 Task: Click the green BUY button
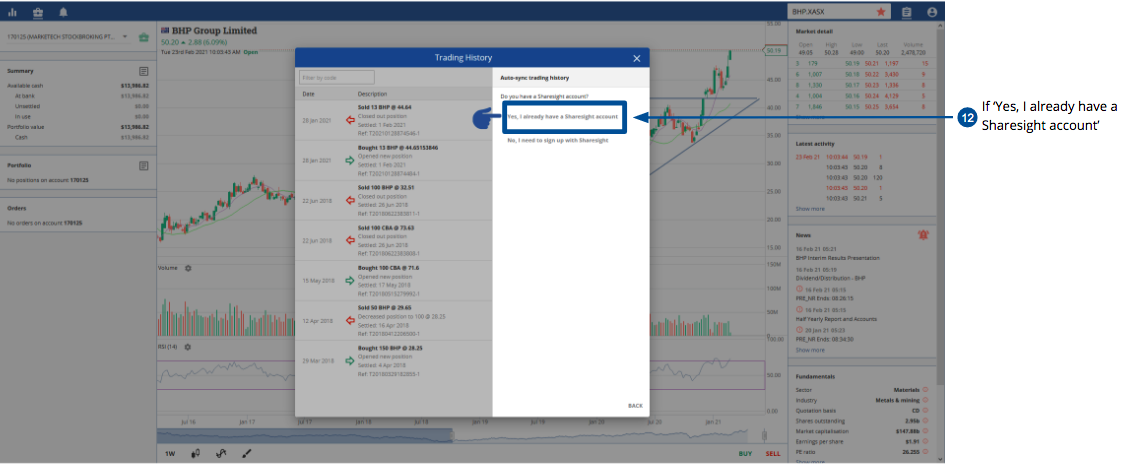[745, 454]
